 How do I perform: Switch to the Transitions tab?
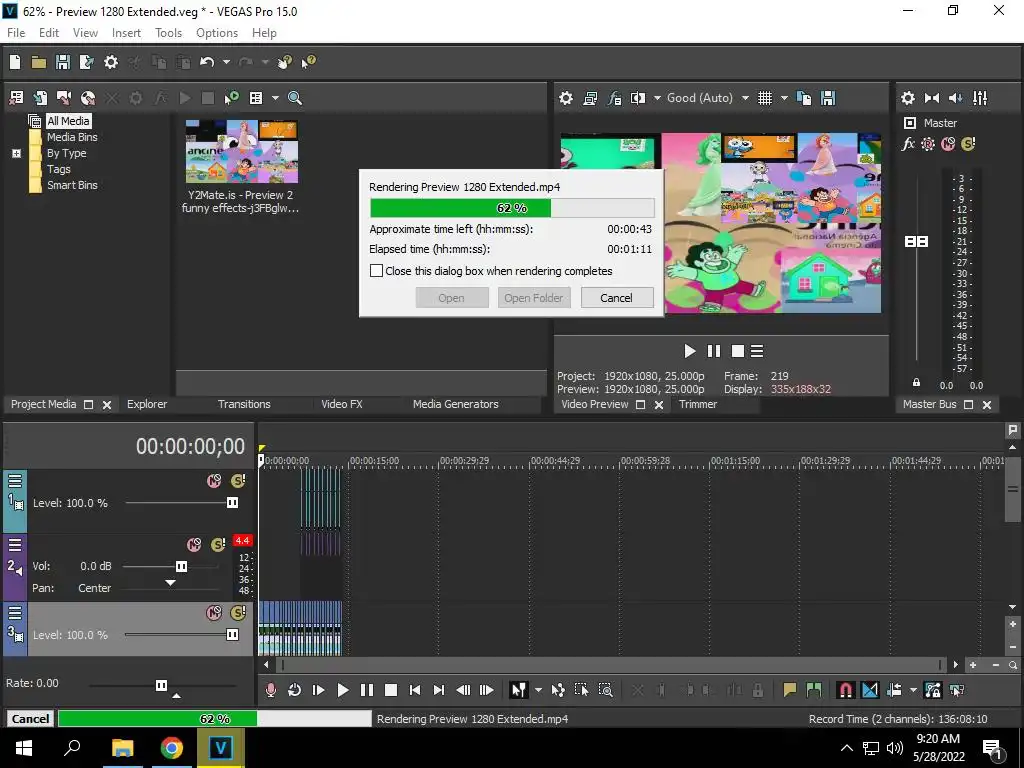(244, 404)
